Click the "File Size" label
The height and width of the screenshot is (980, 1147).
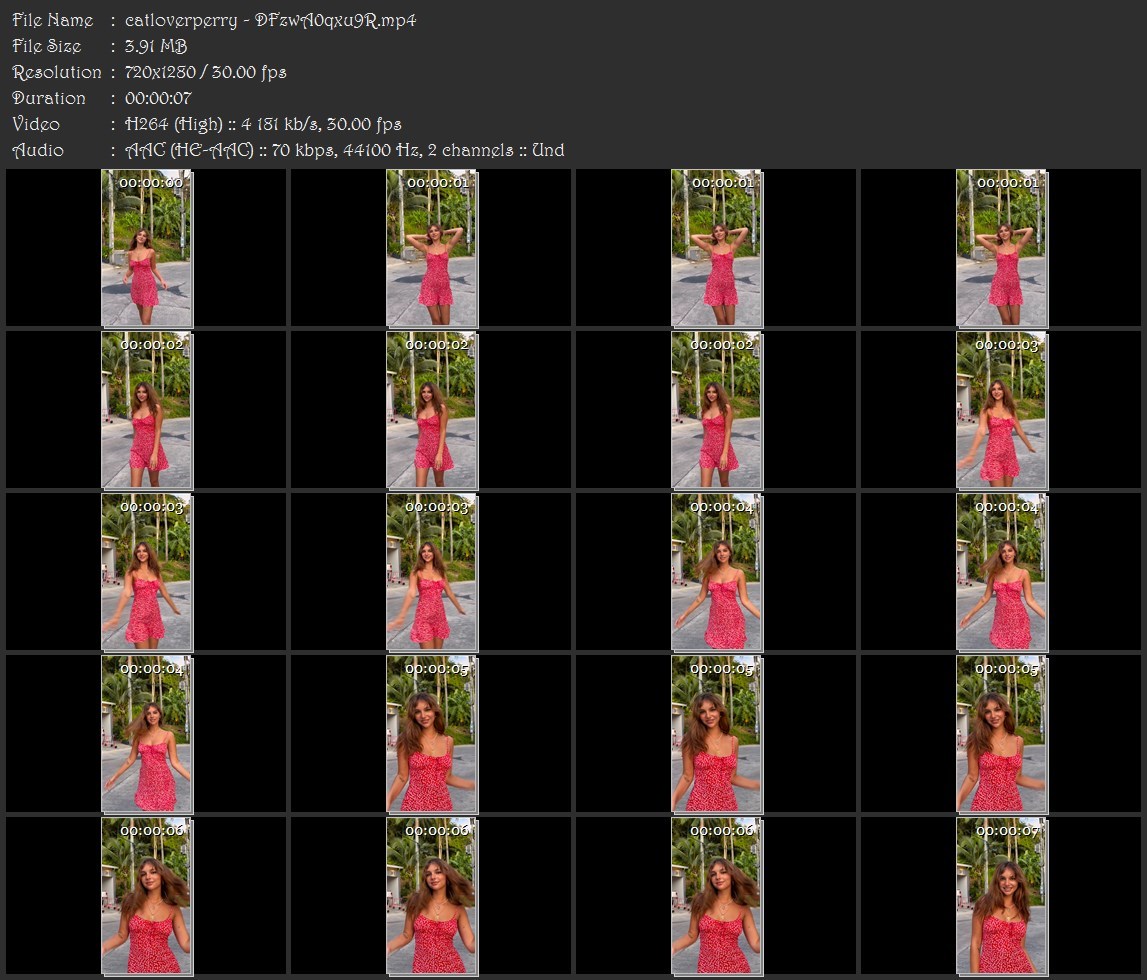click(x=47, y=46)
